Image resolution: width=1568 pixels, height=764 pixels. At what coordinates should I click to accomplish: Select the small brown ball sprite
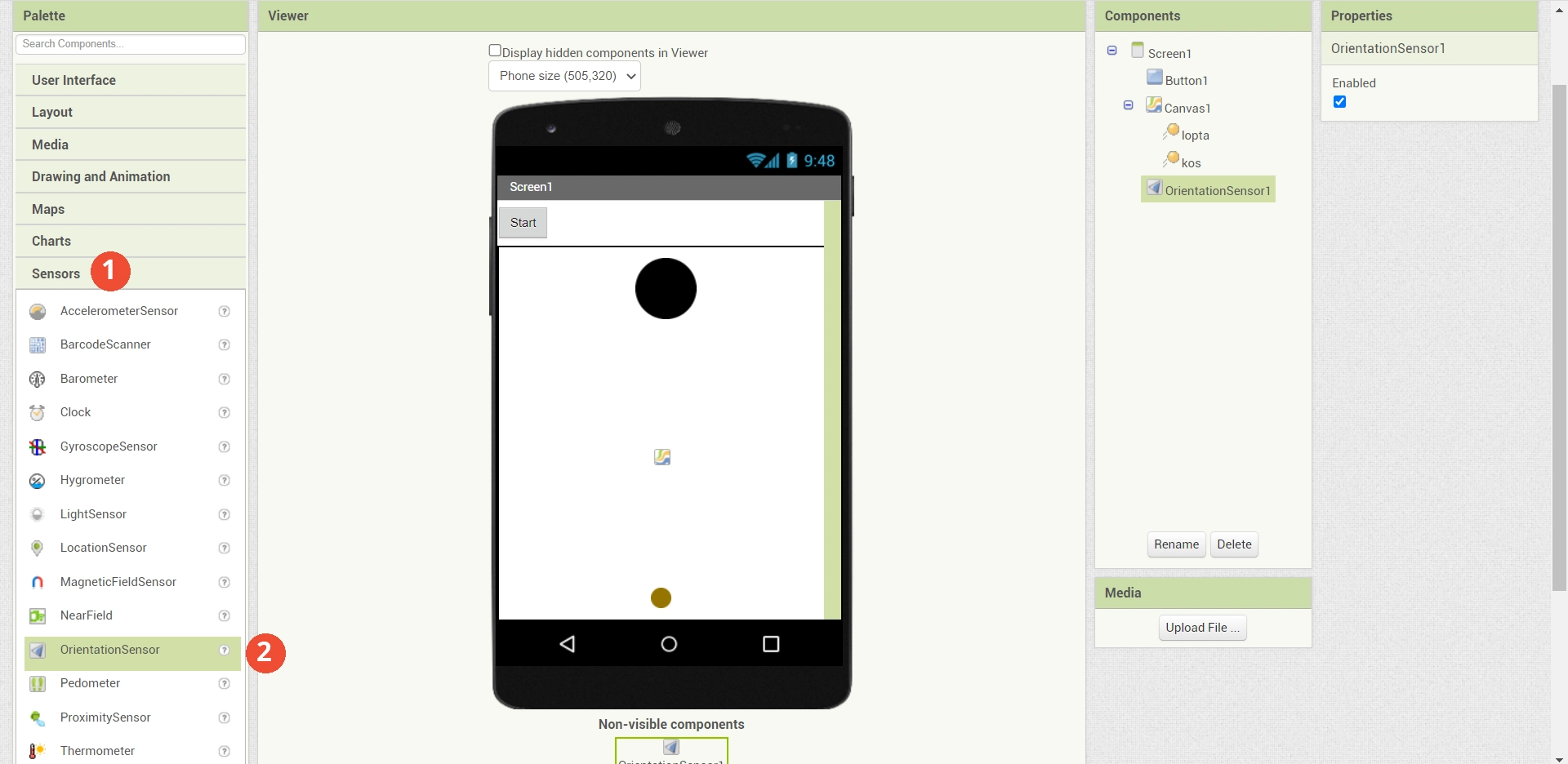tap(661, 598)
